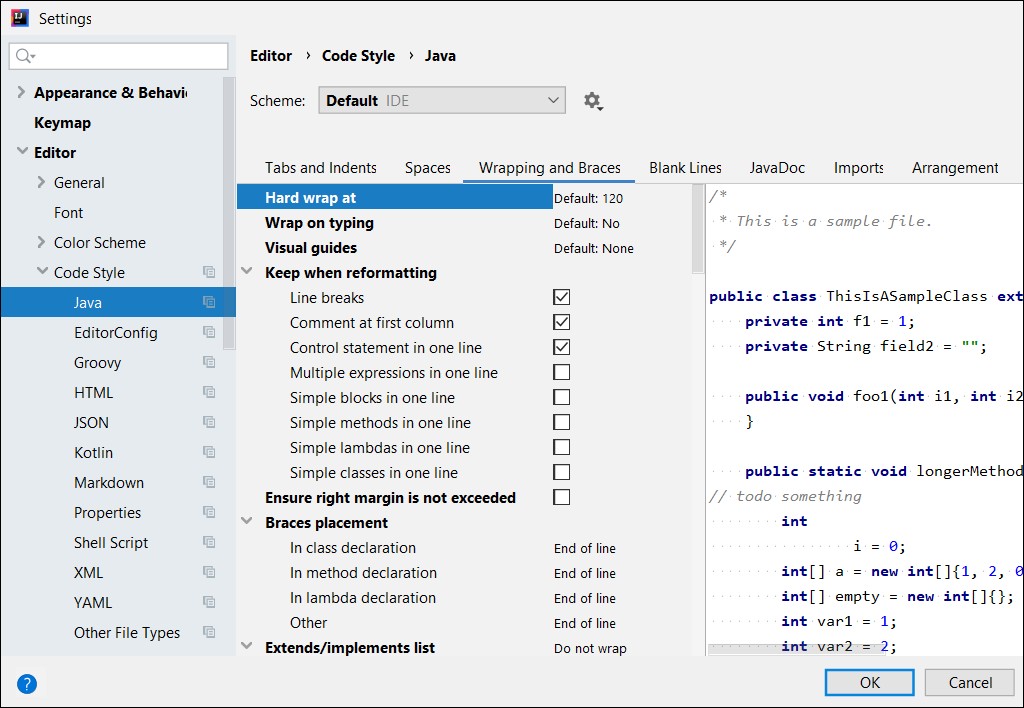Expand the Color Scheme node arrow
1024x708 pixels.
pyautogui.click(x=41, y=242)
